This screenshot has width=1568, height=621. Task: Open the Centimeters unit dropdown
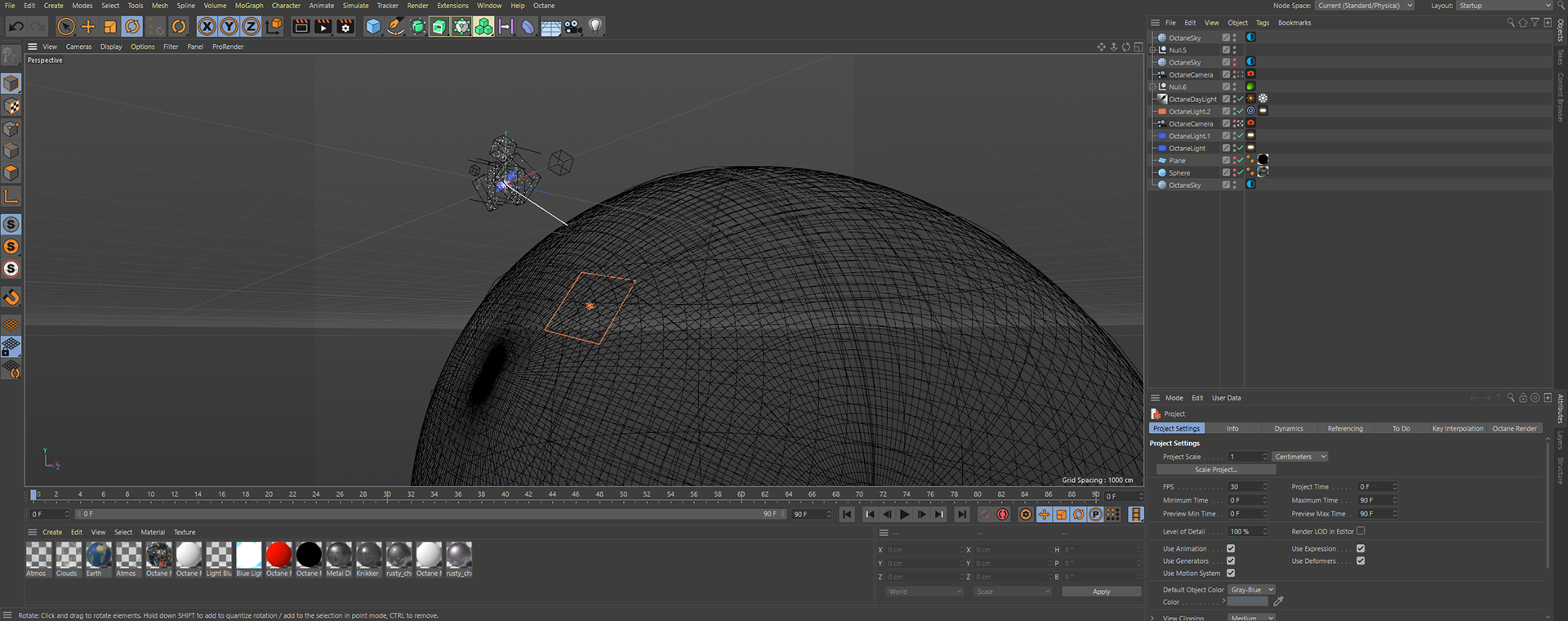pyautogui.click(x=1299, y=457)
